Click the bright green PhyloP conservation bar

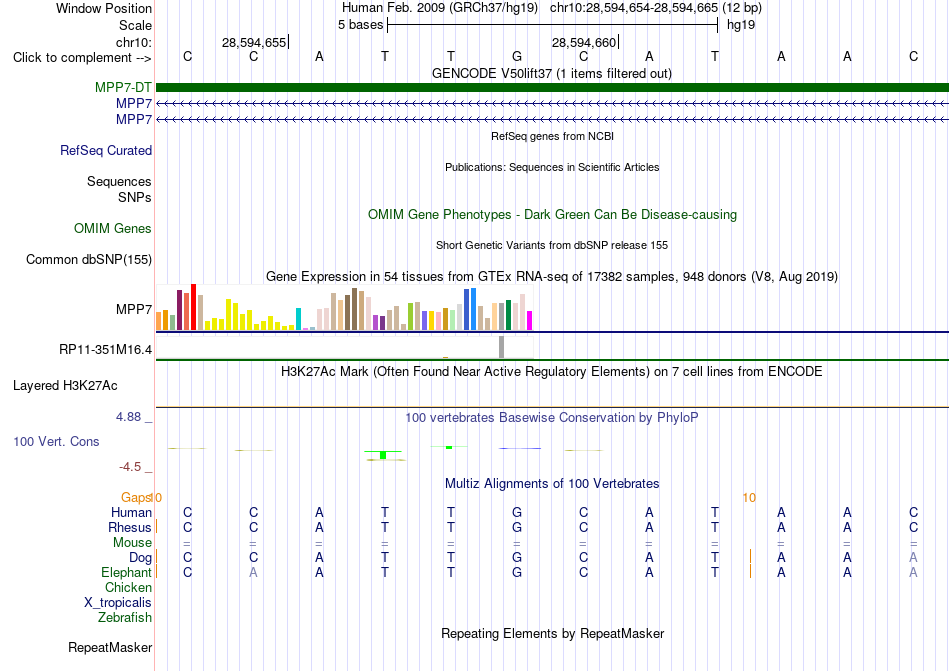tap(383, 455)
